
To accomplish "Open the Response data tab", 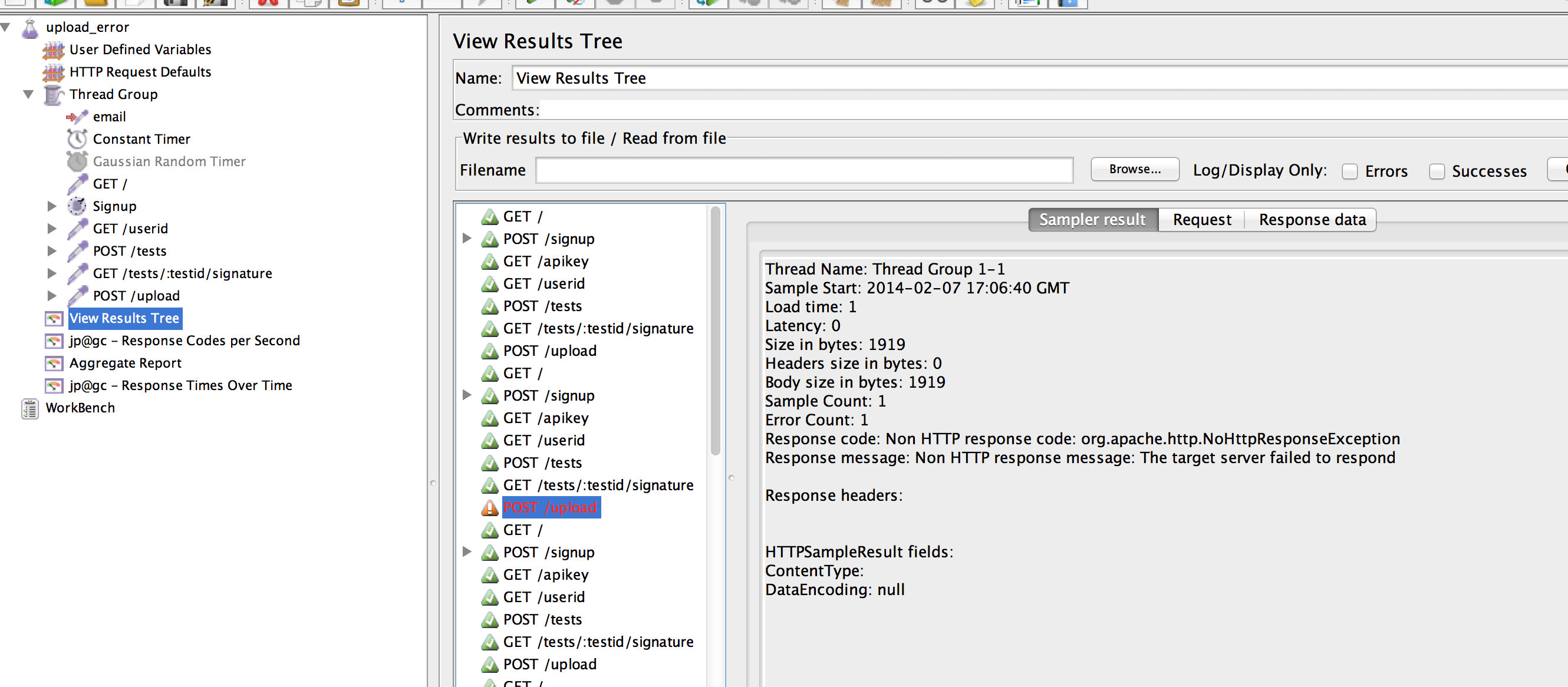I will (x=1312, y=220).
